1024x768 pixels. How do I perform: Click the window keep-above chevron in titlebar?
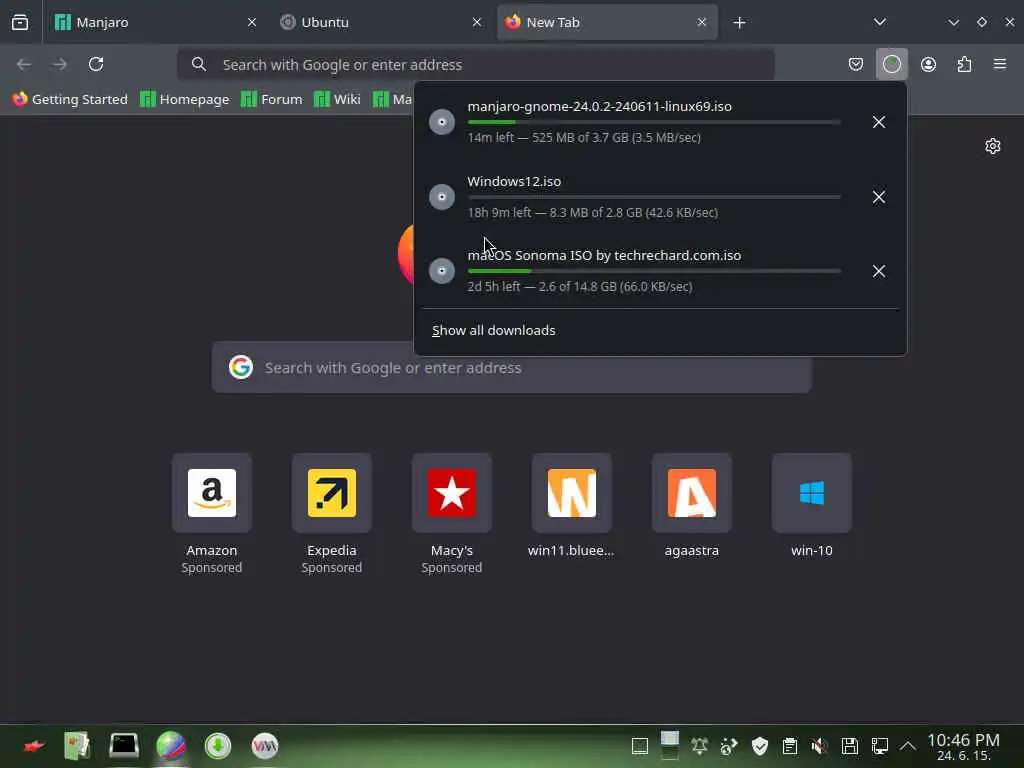[x=953, y=22]
